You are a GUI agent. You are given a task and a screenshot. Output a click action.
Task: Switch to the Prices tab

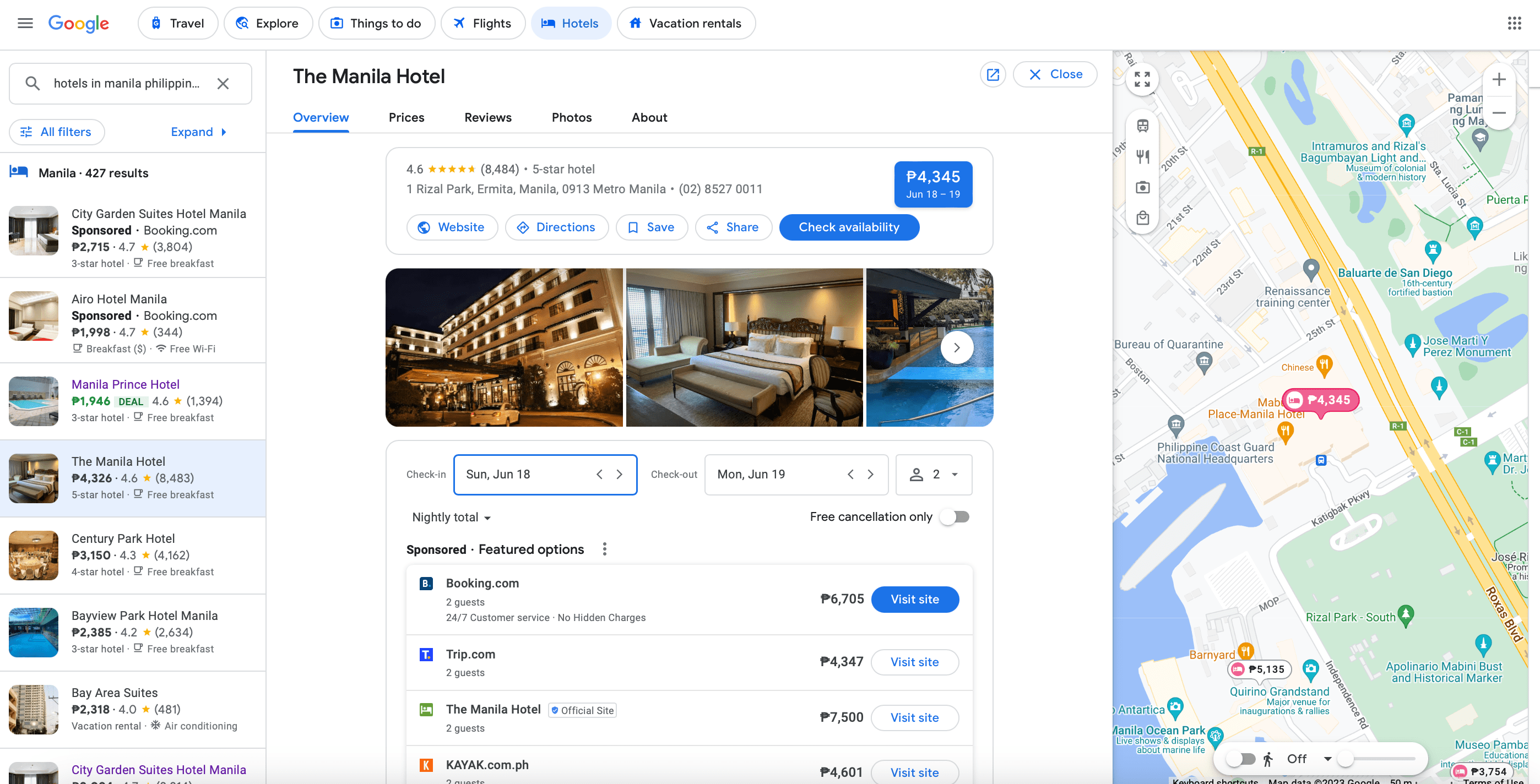[406, 118]
